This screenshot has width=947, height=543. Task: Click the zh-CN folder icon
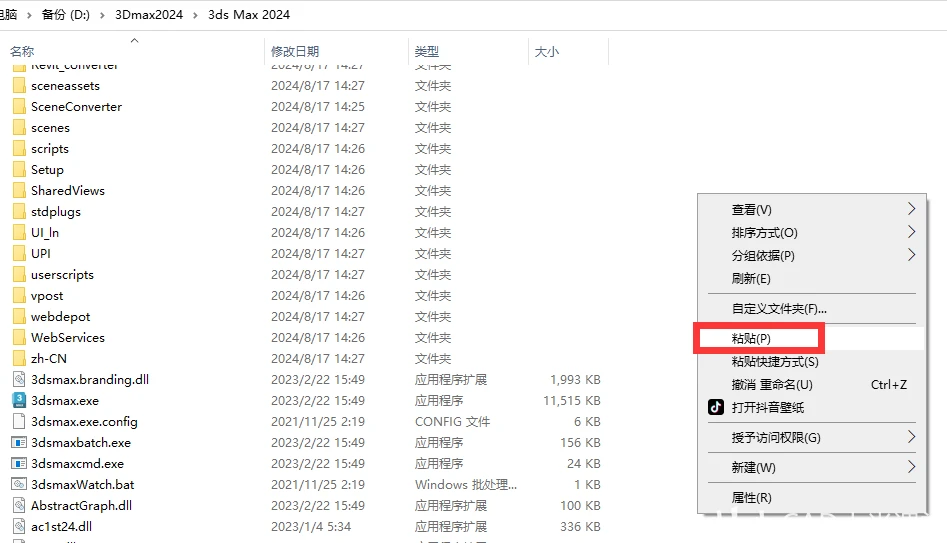point(19,359)
